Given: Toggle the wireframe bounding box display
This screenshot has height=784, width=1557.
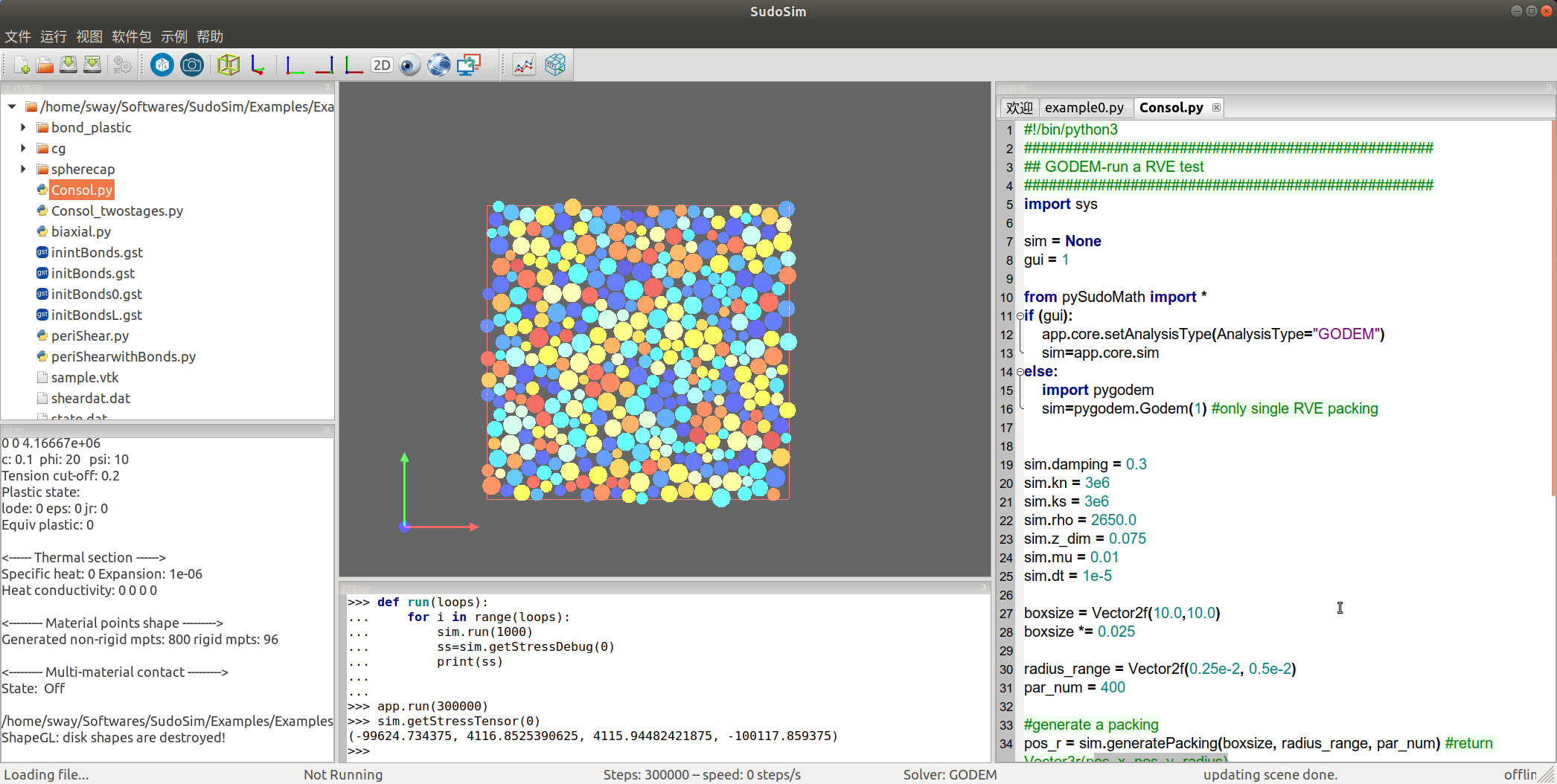Looking at the screenshot, I should 228,65.
